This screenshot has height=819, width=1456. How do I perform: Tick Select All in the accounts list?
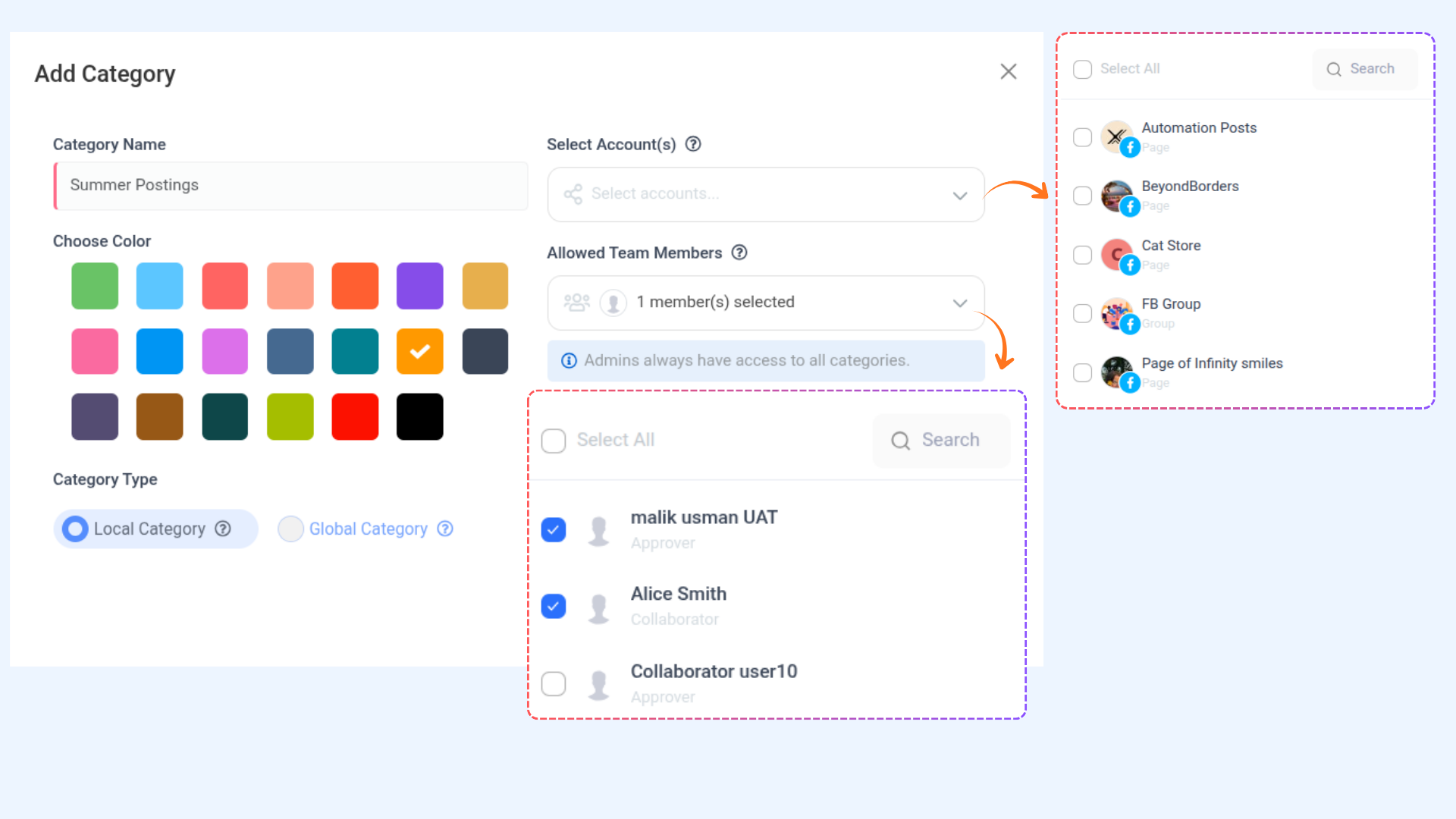click(x=1082, y=69)
